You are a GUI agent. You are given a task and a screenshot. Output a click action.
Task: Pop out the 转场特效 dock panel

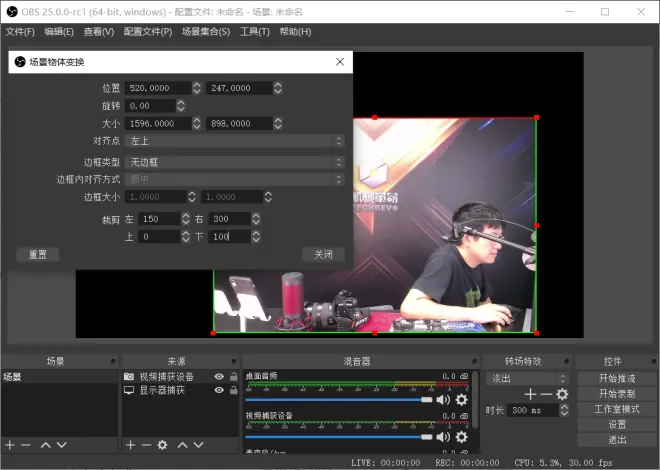pos(566,361)
